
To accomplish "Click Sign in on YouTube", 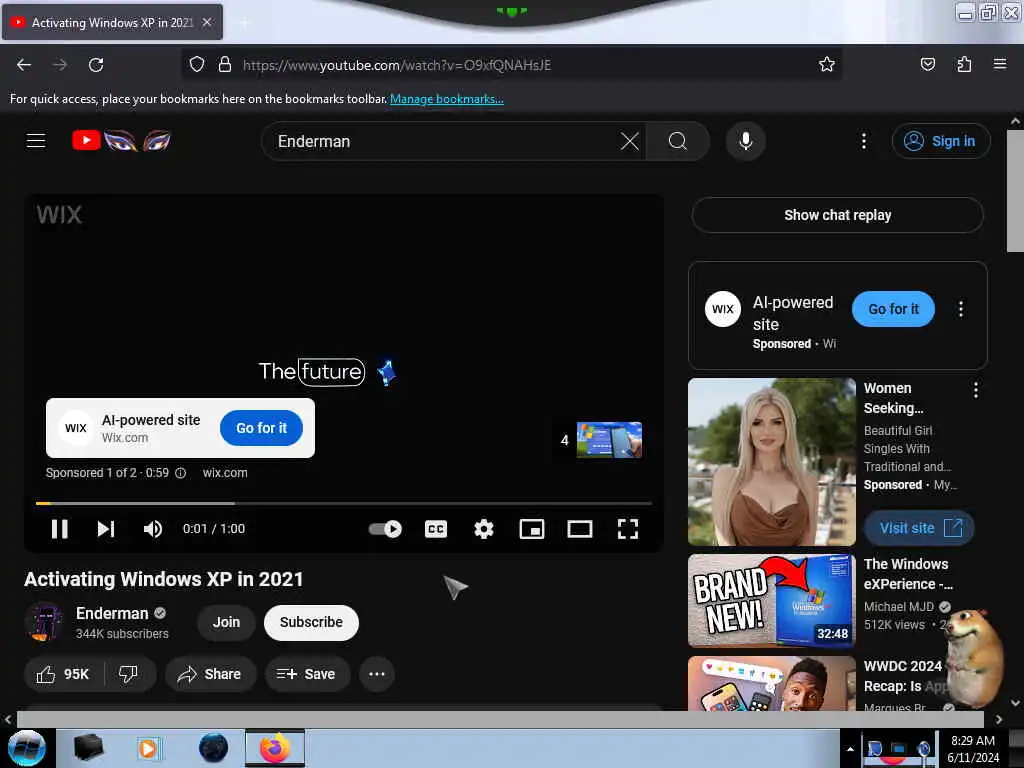I will click(x=941, y=141).
